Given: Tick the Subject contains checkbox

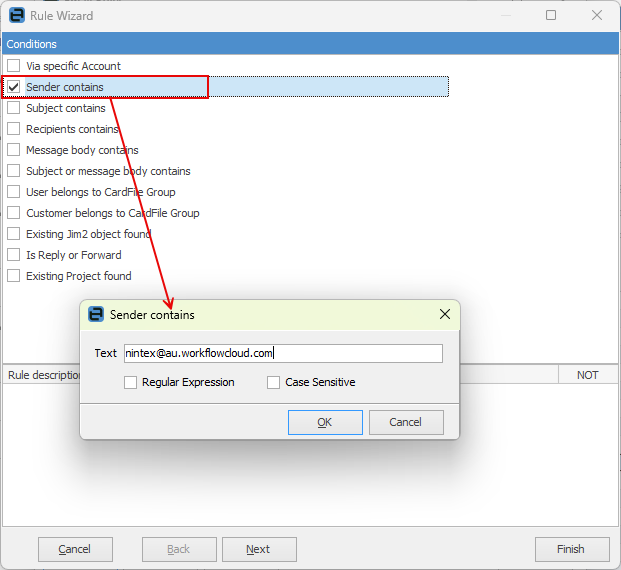Looking at the screenshot, I should [13, 107].
